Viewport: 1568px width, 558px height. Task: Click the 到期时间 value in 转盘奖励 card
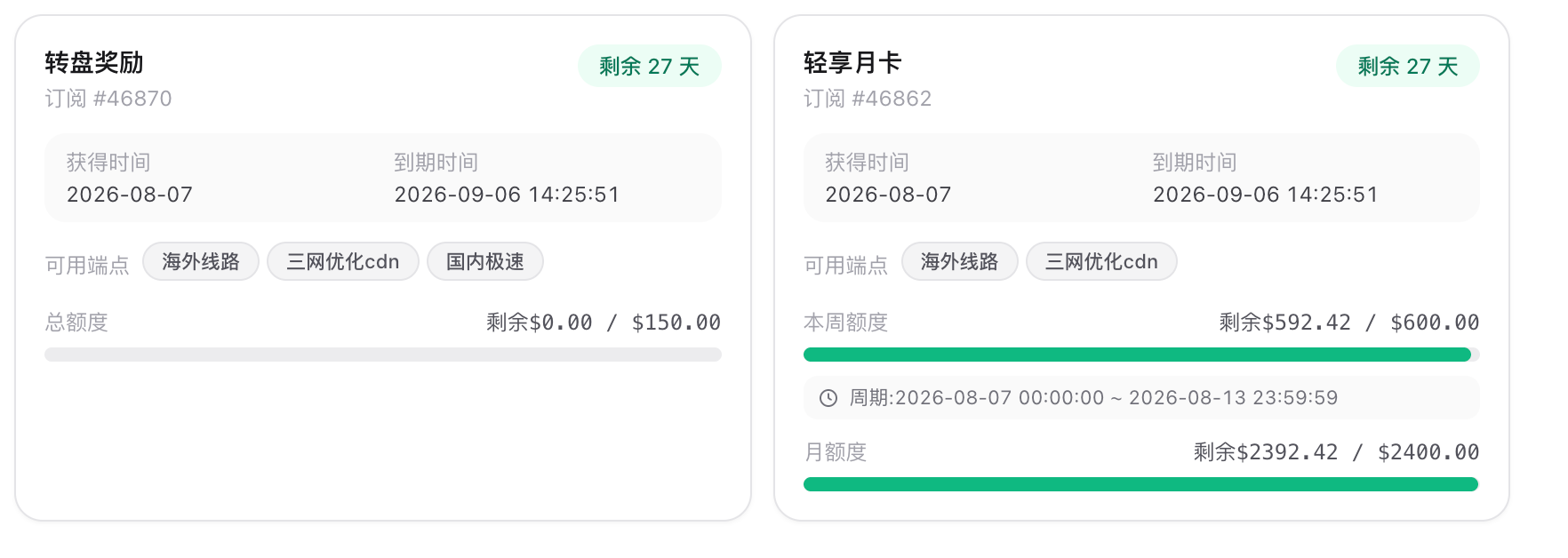507,195
